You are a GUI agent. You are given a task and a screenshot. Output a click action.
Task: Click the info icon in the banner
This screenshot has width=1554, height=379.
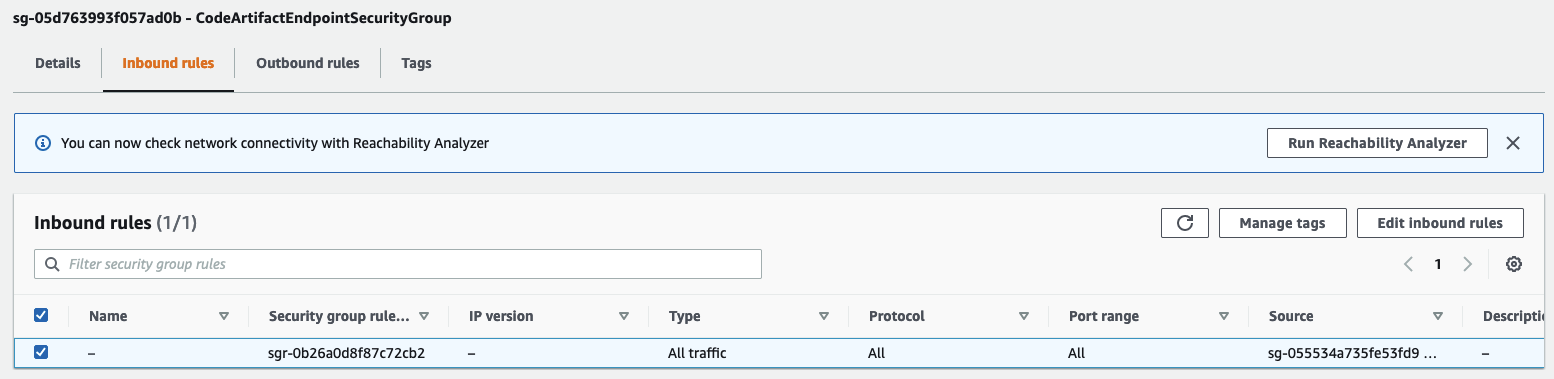(x=43, y=143)
